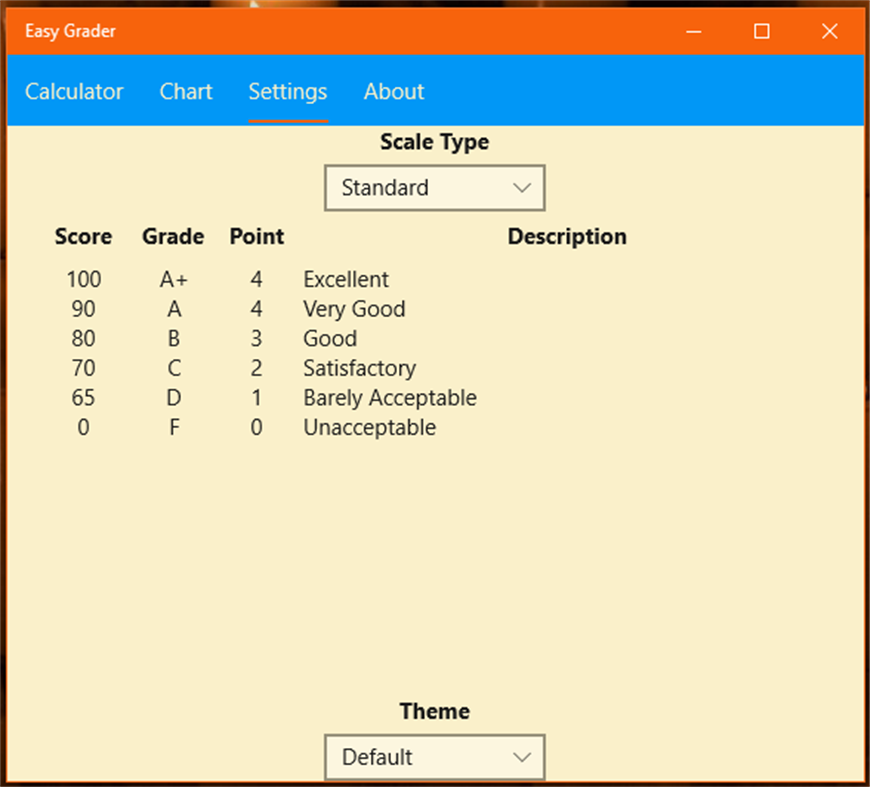Open the About page
The image size is (870, 787).
pos(393,91)
